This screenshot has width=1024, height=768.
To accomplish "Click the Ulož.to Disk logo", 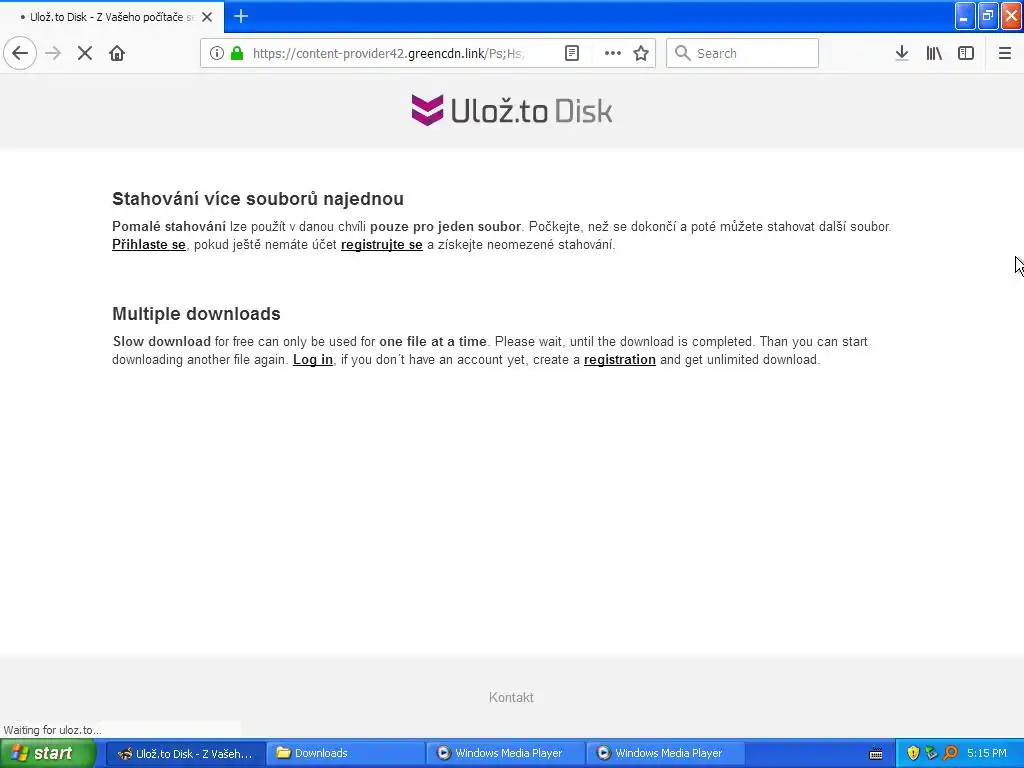I will pos(512,110).
